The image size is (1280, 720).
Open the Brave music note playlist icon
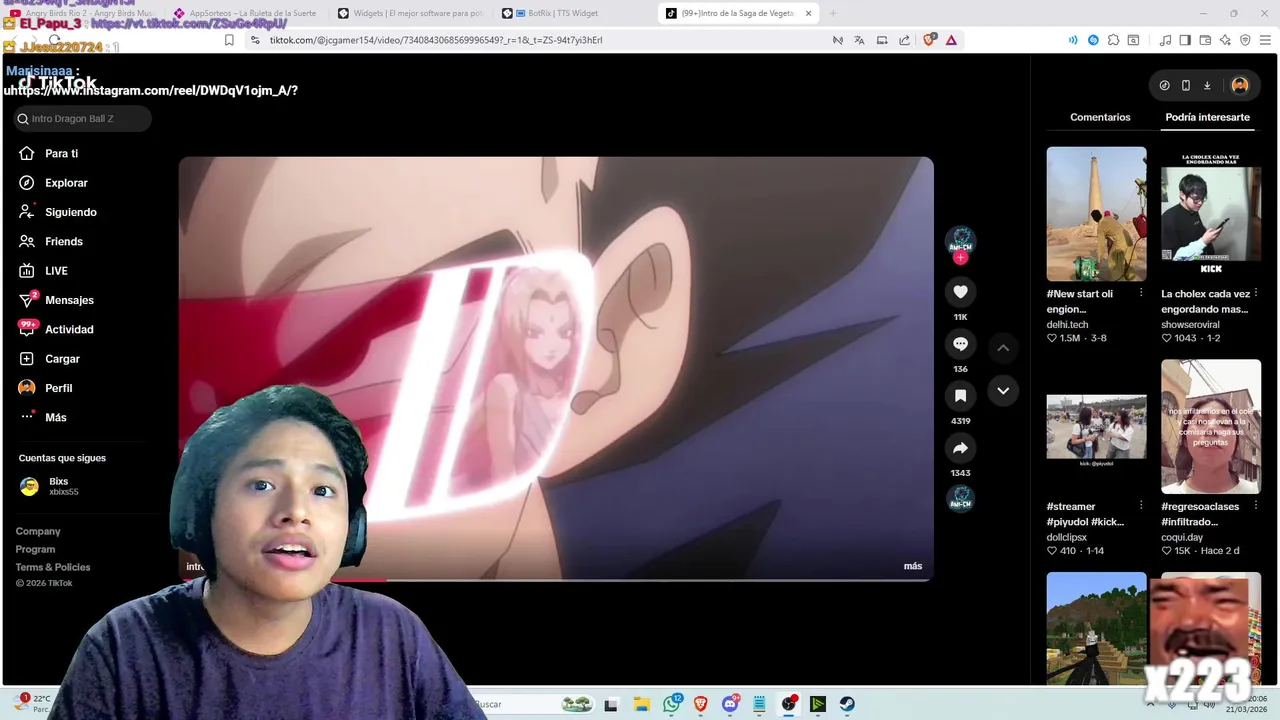pos(1165,40)
